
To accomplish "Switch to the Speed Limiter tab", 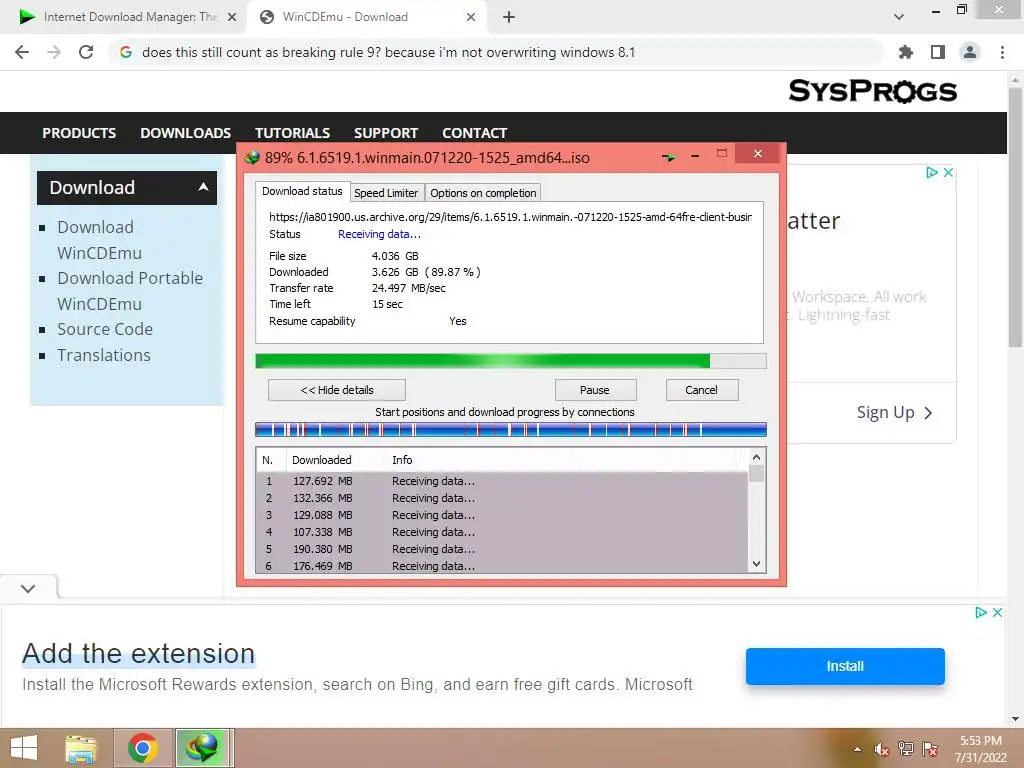I will (386, 193).
